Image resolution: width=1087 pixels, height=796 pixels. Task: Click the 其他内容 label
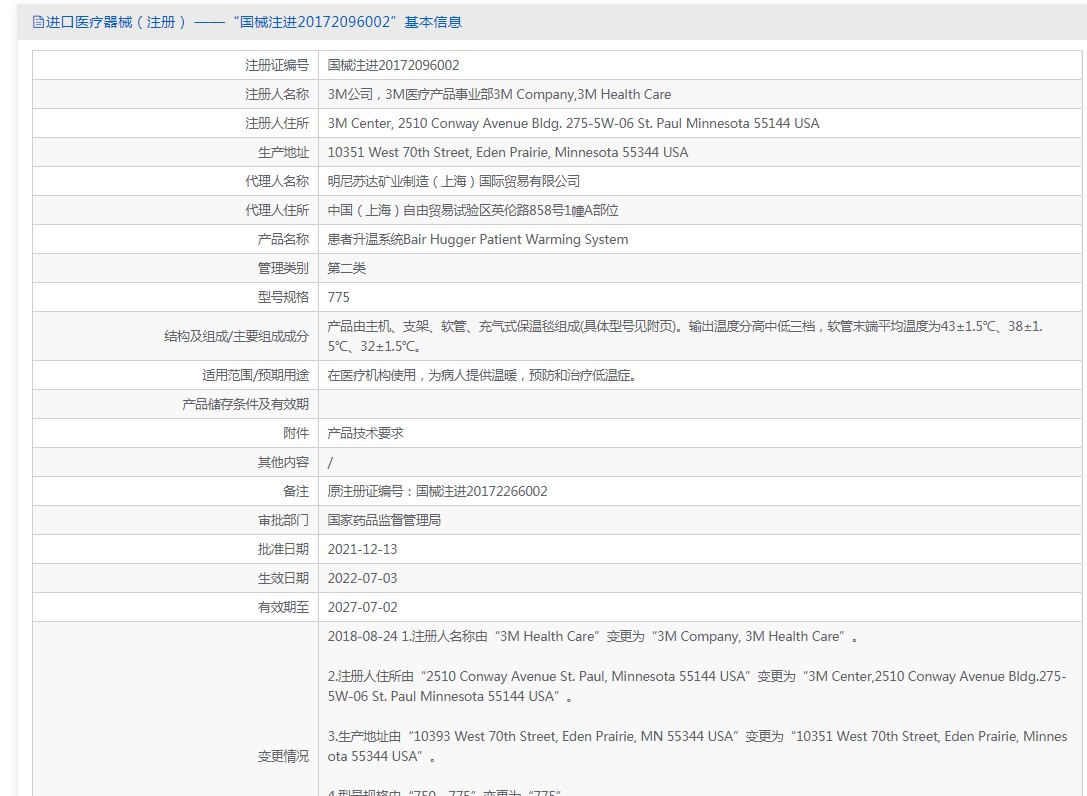283,462
